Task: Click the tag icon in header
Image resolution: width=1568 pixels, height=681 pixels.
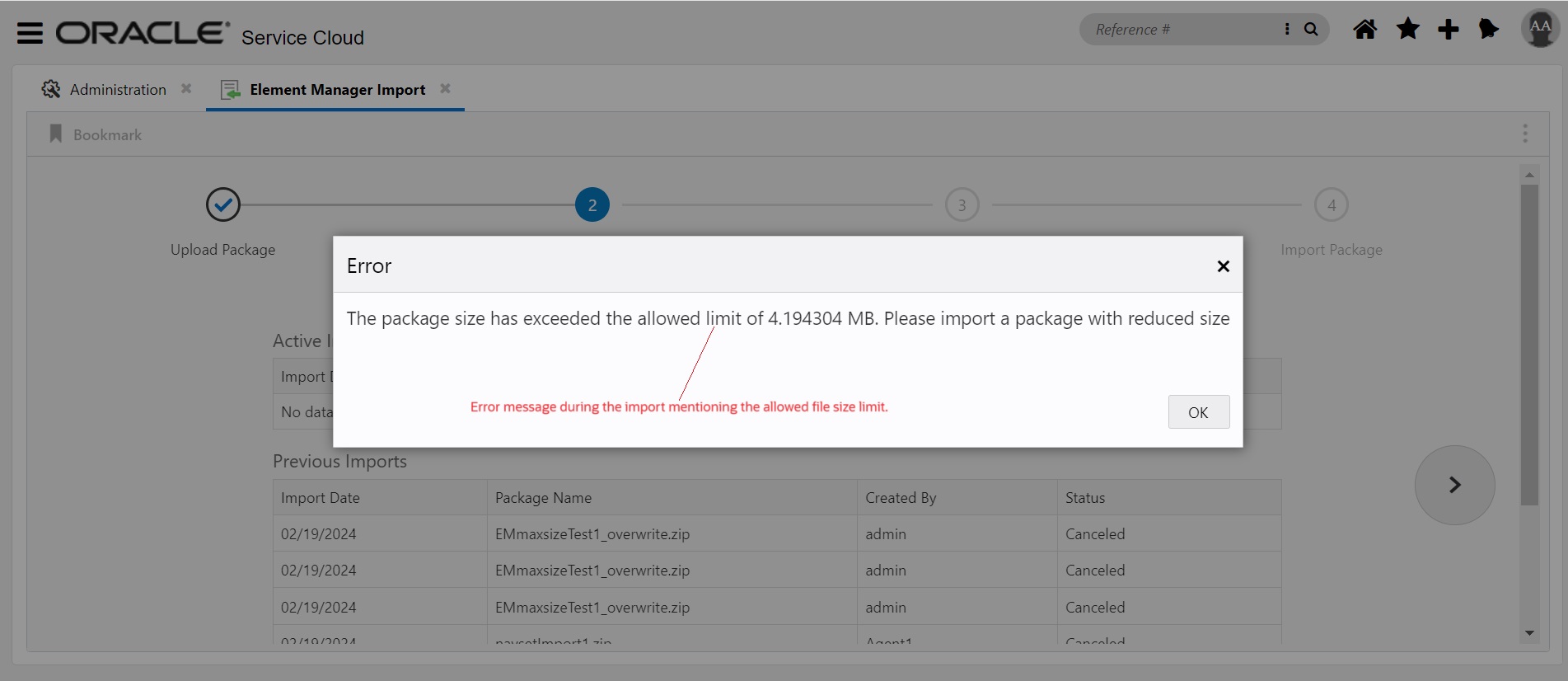Action: tap(1489, 30)
